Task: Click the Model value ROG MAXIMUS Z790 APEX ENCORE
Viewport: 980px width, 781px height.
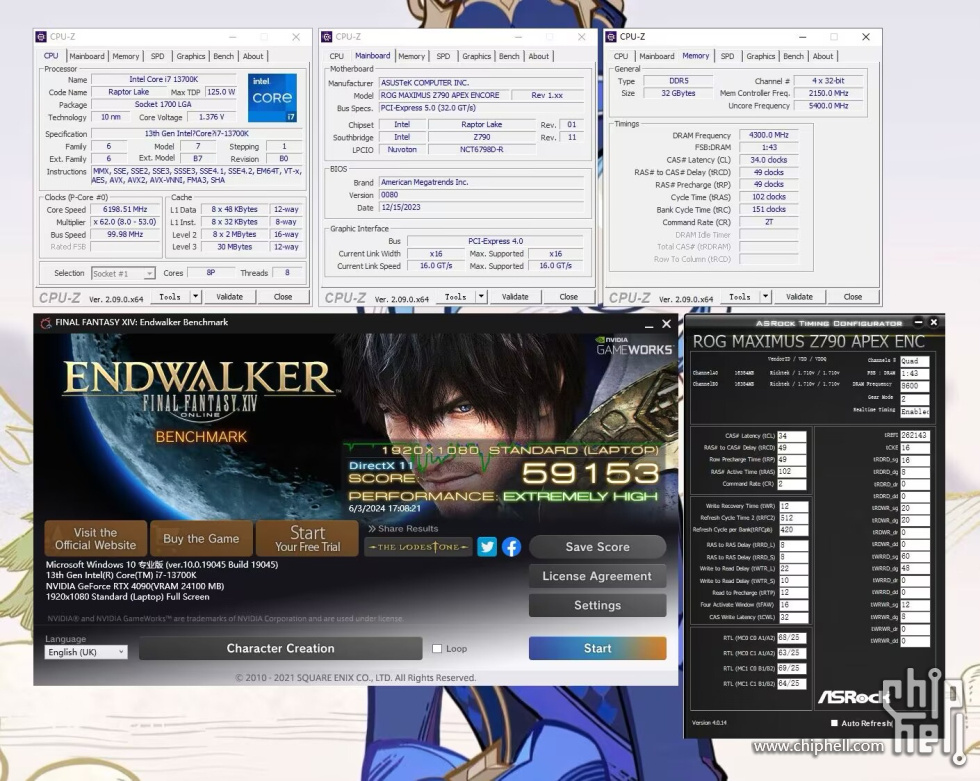Action: click(x=443, y=95)
